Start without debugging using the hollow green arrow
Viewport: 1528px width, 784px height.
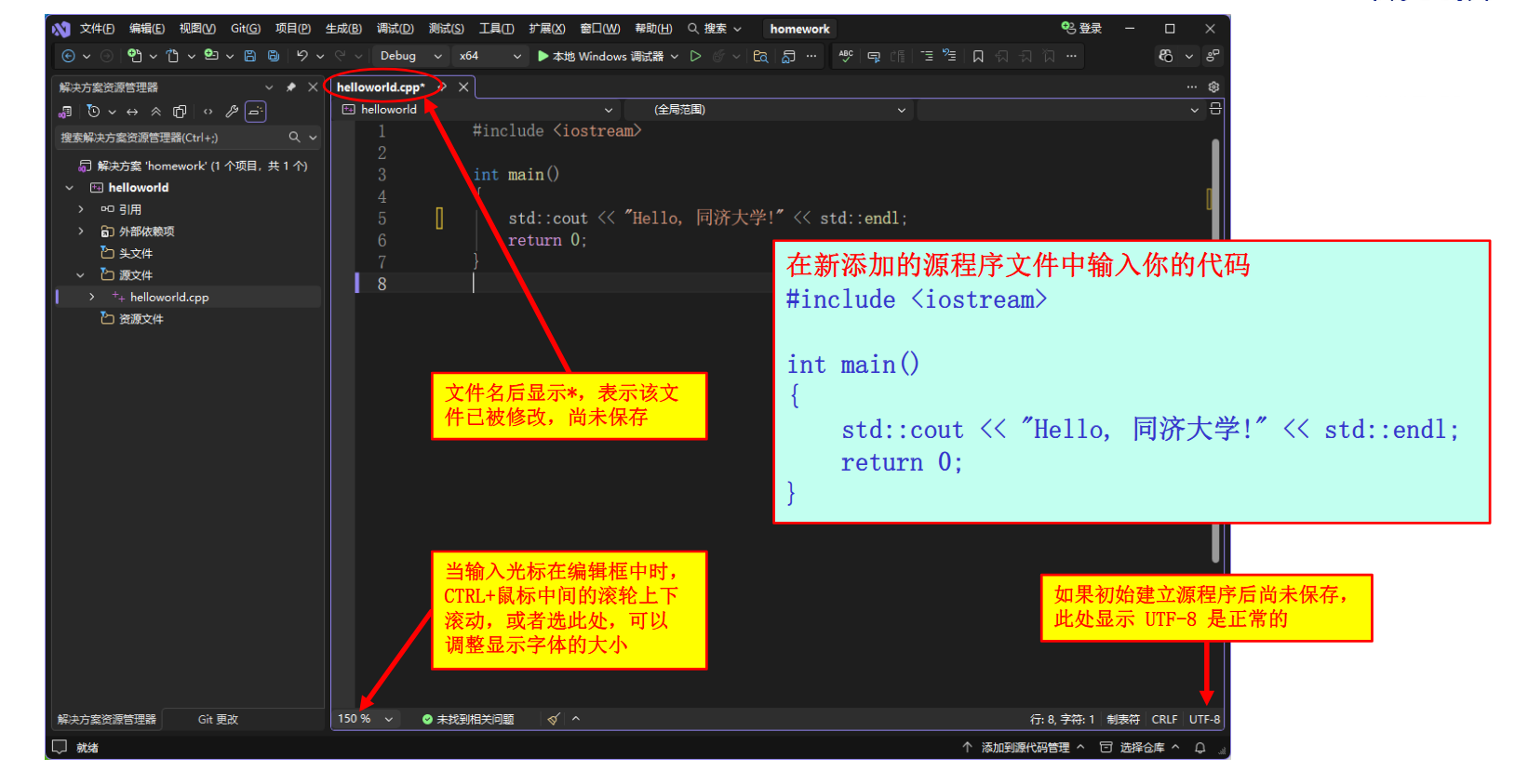click(x=695, y=56)
